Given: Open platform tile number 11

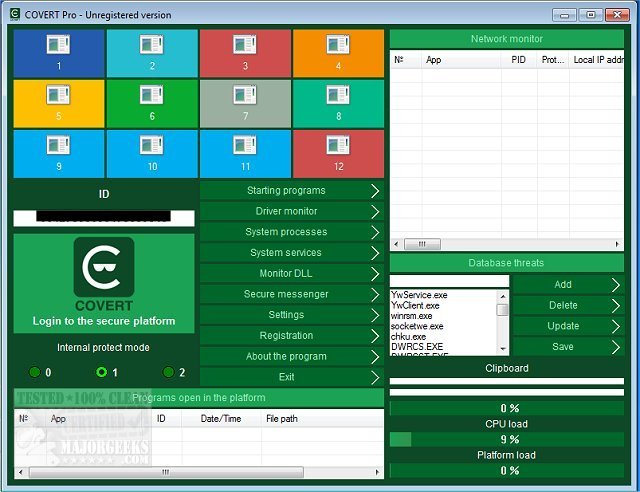Looking at the screenshot, I should click(x=245, y=154).
